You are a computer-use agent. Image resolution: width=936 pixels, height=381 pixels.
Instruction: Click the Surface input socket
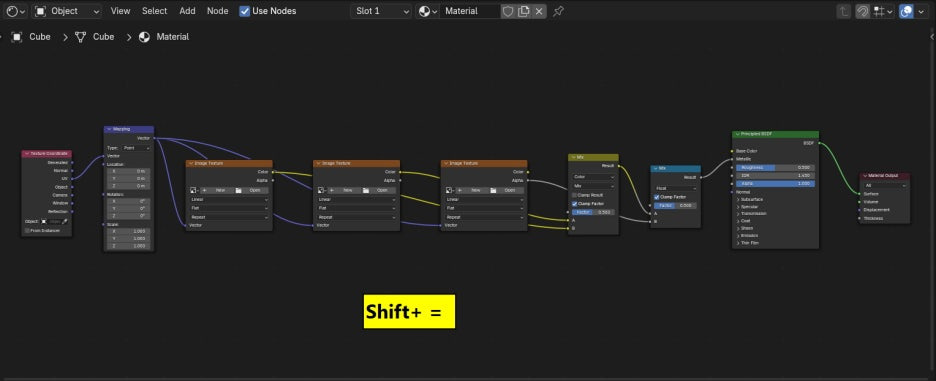pos(860,193)
